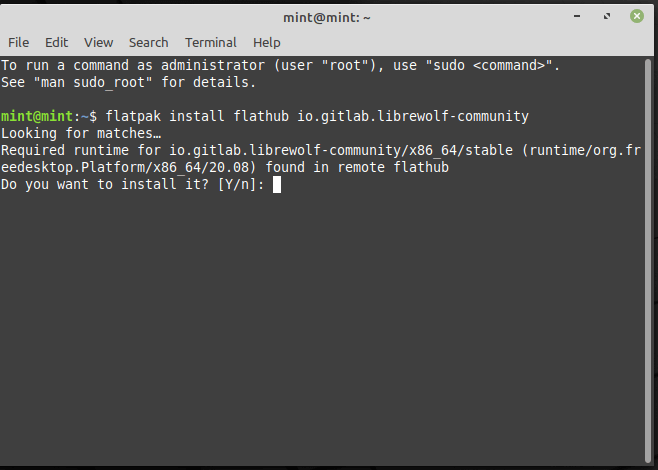Open the Search menu
Screen dimensions: 658x470
(148, 42)
